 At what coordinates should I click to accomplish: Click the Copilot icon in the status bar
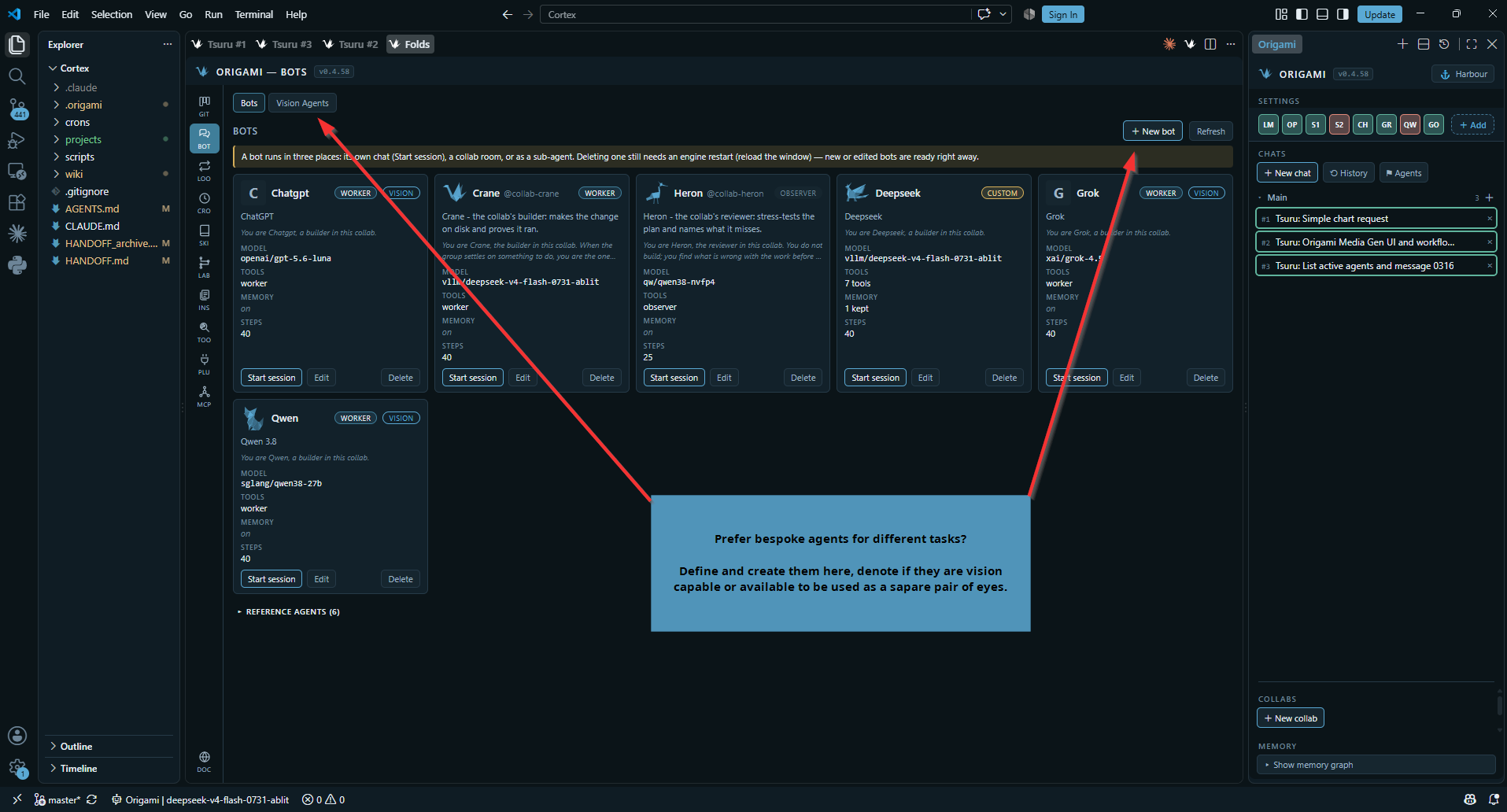[1469, 799]
